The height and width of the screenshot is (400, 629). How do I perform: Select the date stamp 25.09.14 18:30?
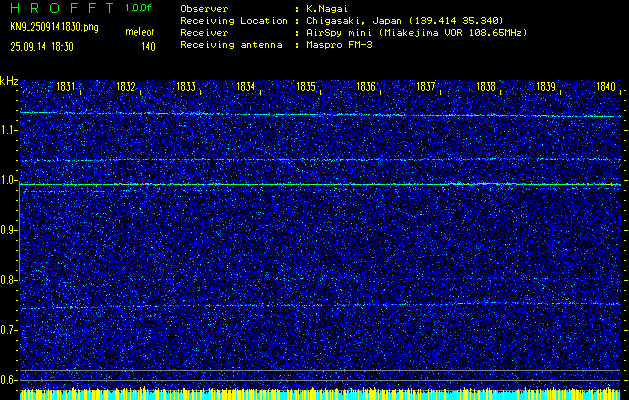(42, 47)
